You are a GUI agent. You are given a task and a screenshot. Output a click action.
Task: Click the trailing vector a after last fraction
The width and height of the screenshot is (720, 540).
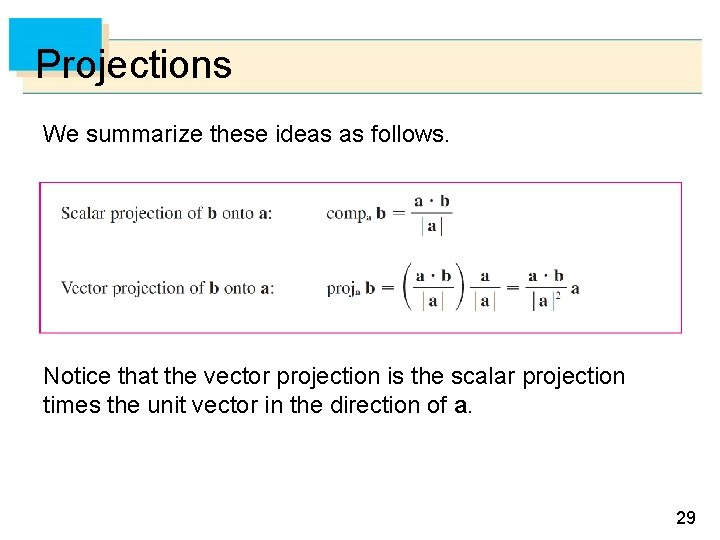tap(576, 289)
